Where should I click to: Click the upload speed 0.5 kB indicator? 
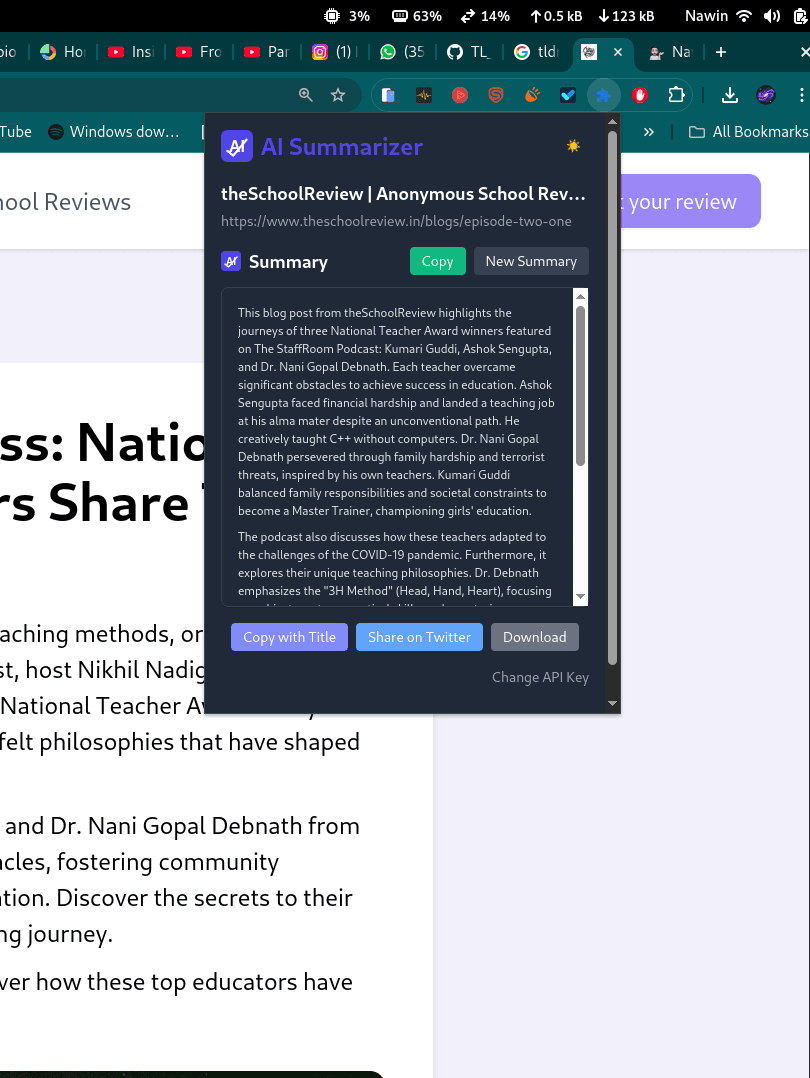pyautogui.click(x=556, y=16)
